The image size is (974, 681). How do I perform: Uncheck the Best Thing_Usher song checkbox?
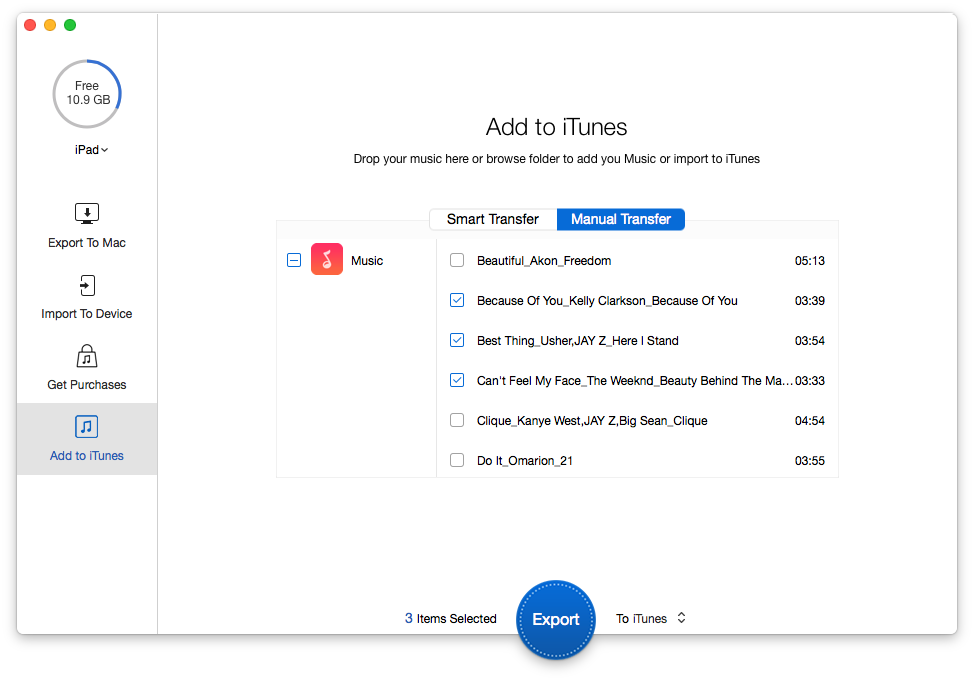coord(457,340)
